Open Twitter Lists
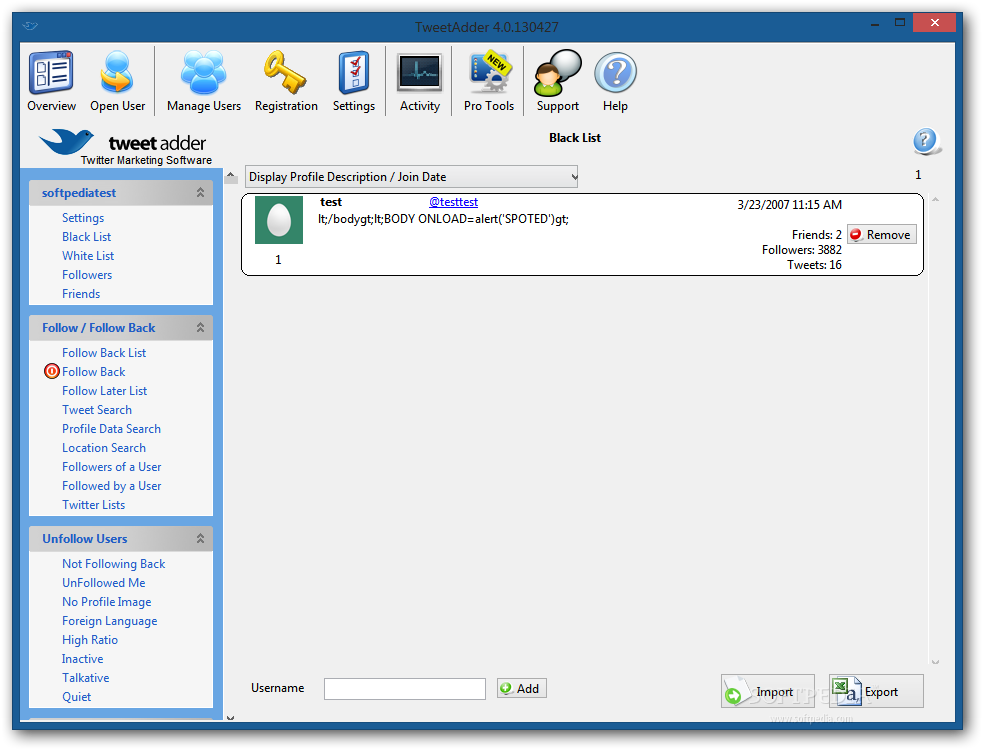This screenshot has width=983, height=750. (93, 505)
